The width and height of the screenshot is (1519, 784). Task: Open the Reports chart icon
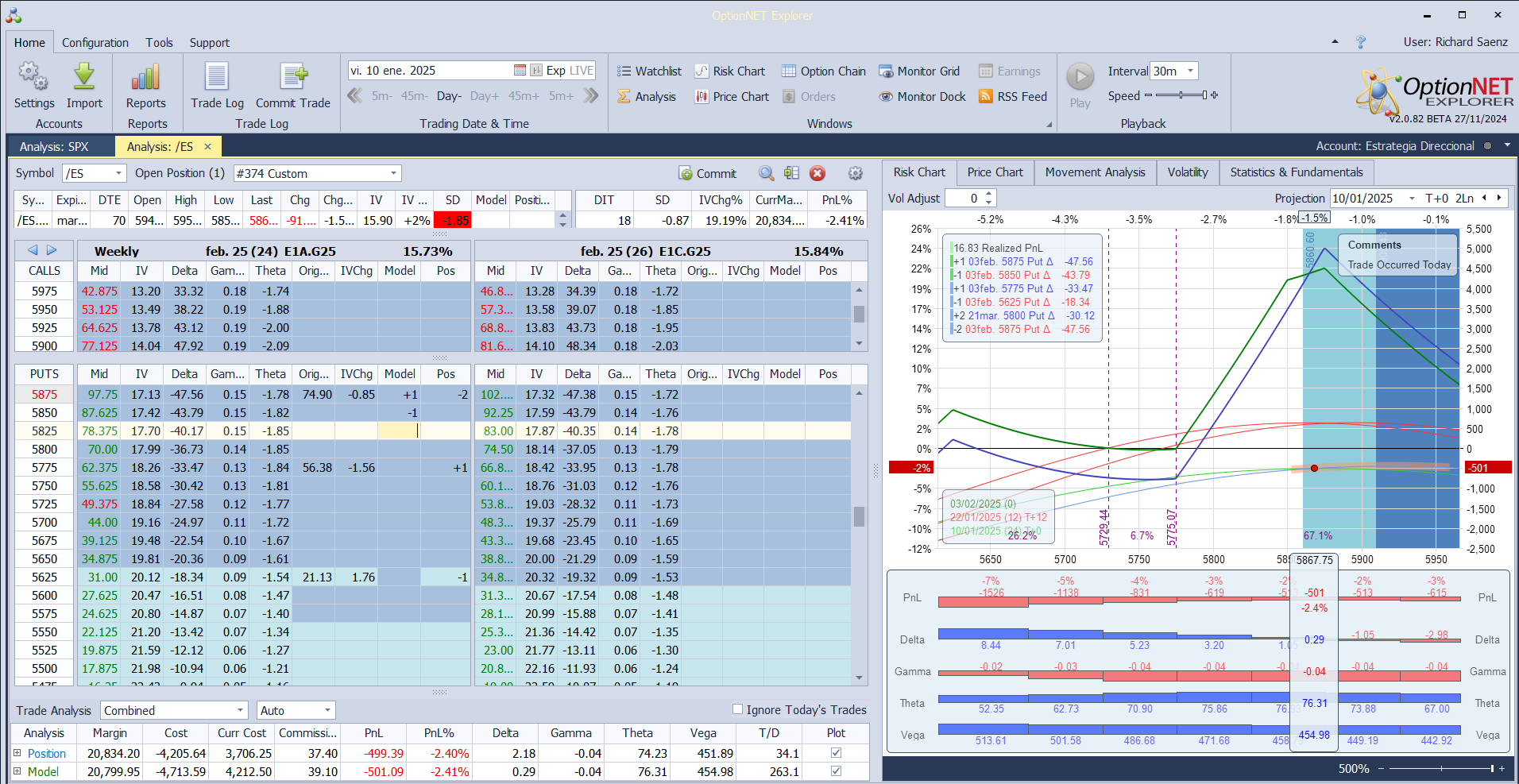[145, 78]
